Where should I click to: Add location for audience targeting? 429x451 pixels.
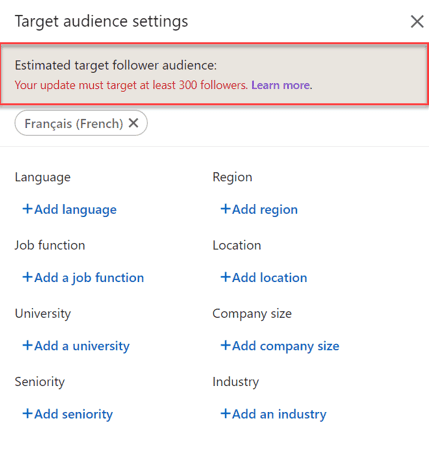(x=264, y=278)
